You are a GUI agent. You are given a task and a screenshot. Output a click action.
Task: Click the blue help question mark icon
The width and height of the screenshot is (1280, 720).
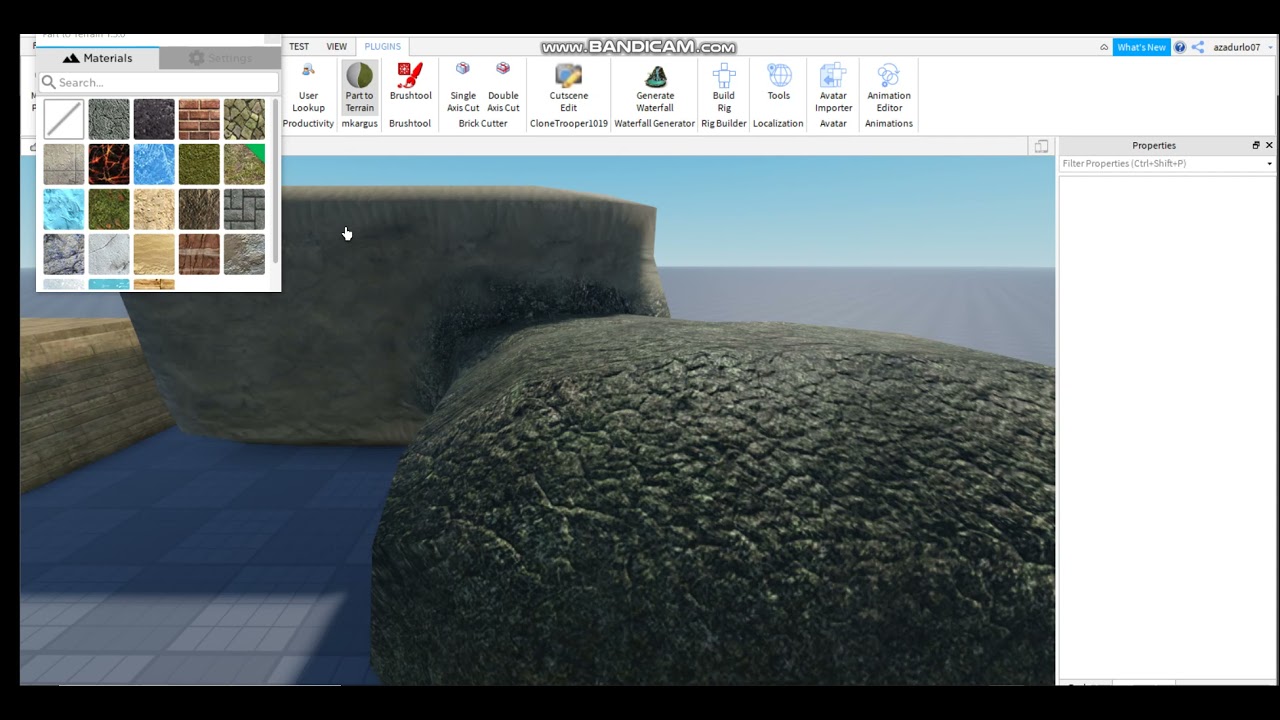[x=1180, y=47]
